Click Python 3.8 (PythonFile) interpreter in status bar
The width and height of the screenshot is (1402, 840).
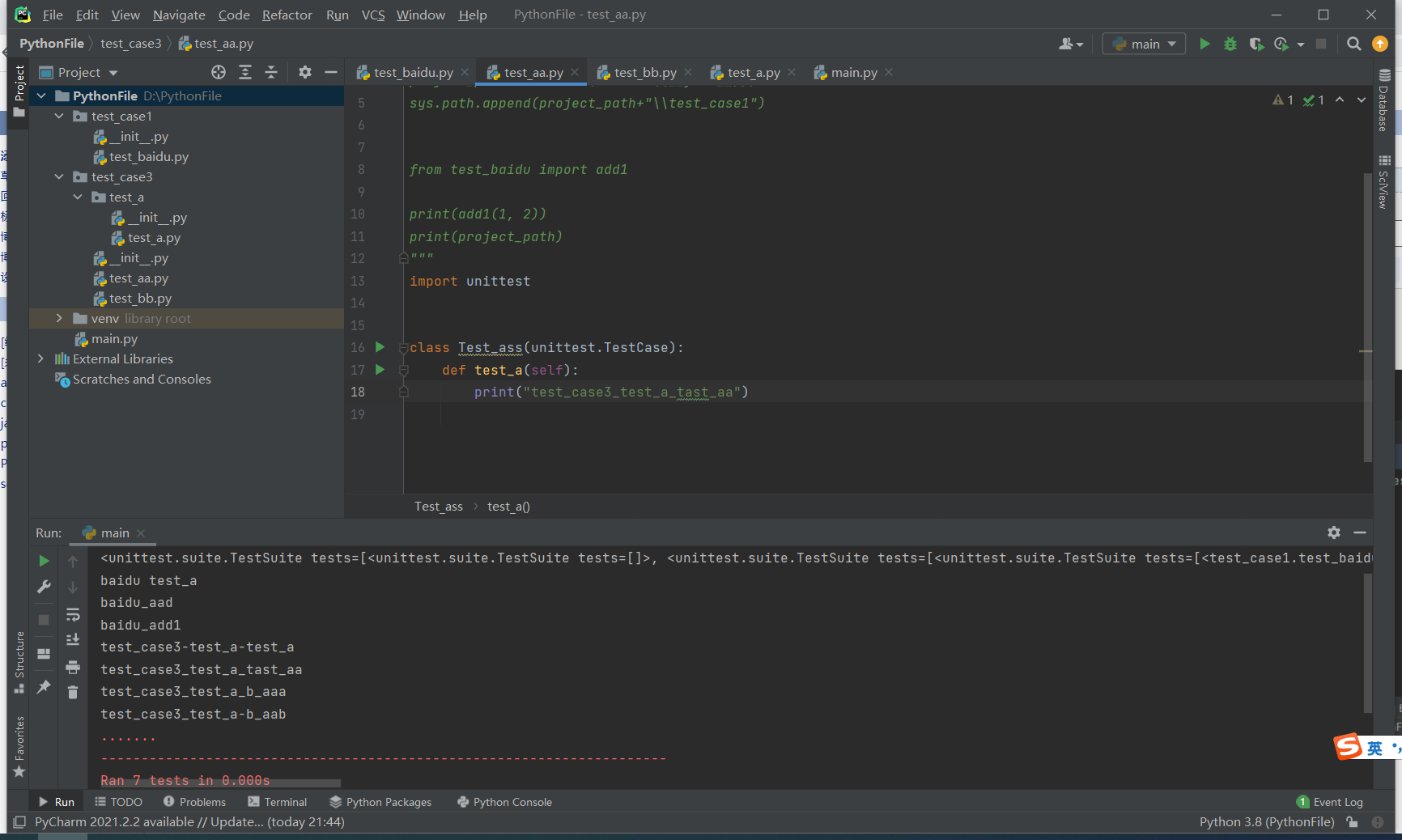[x=1266, y=821]
